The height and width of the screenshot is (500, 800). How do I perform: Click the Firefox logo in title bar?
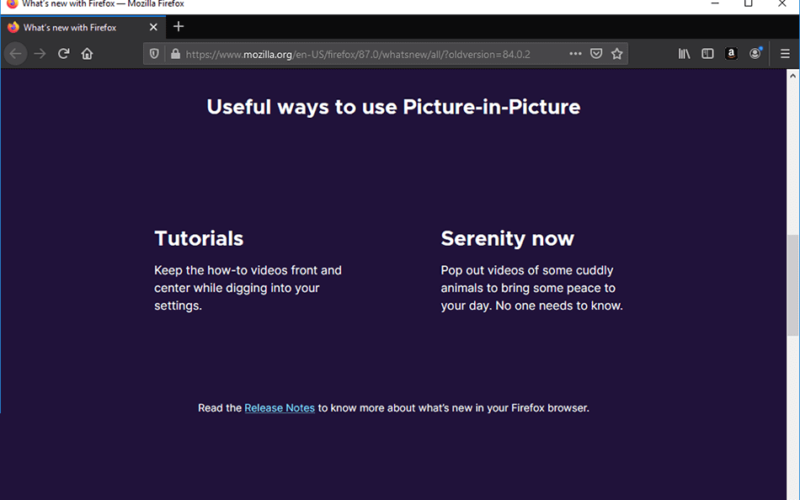12,4
